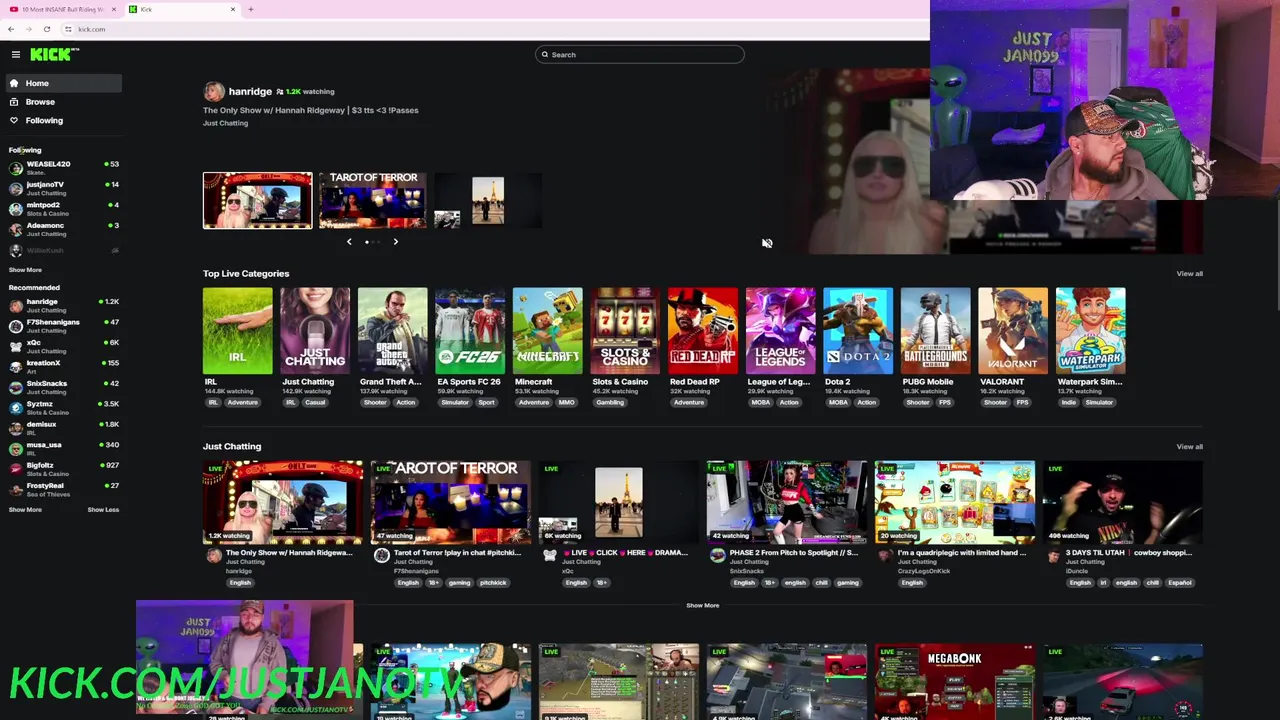Open the Slots & Casino category card
1280x720 pixels.
click(625, 331)
